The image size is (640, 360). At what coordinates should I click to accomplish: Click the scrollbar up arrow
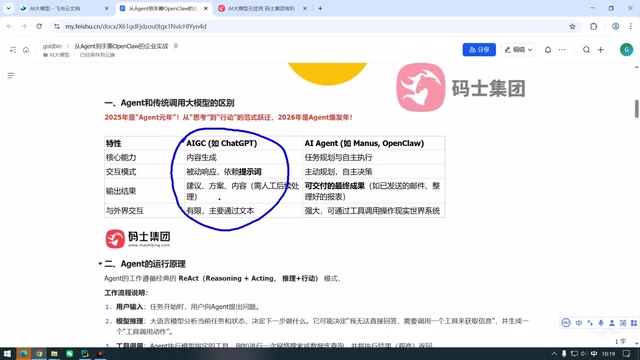point(636,67)
